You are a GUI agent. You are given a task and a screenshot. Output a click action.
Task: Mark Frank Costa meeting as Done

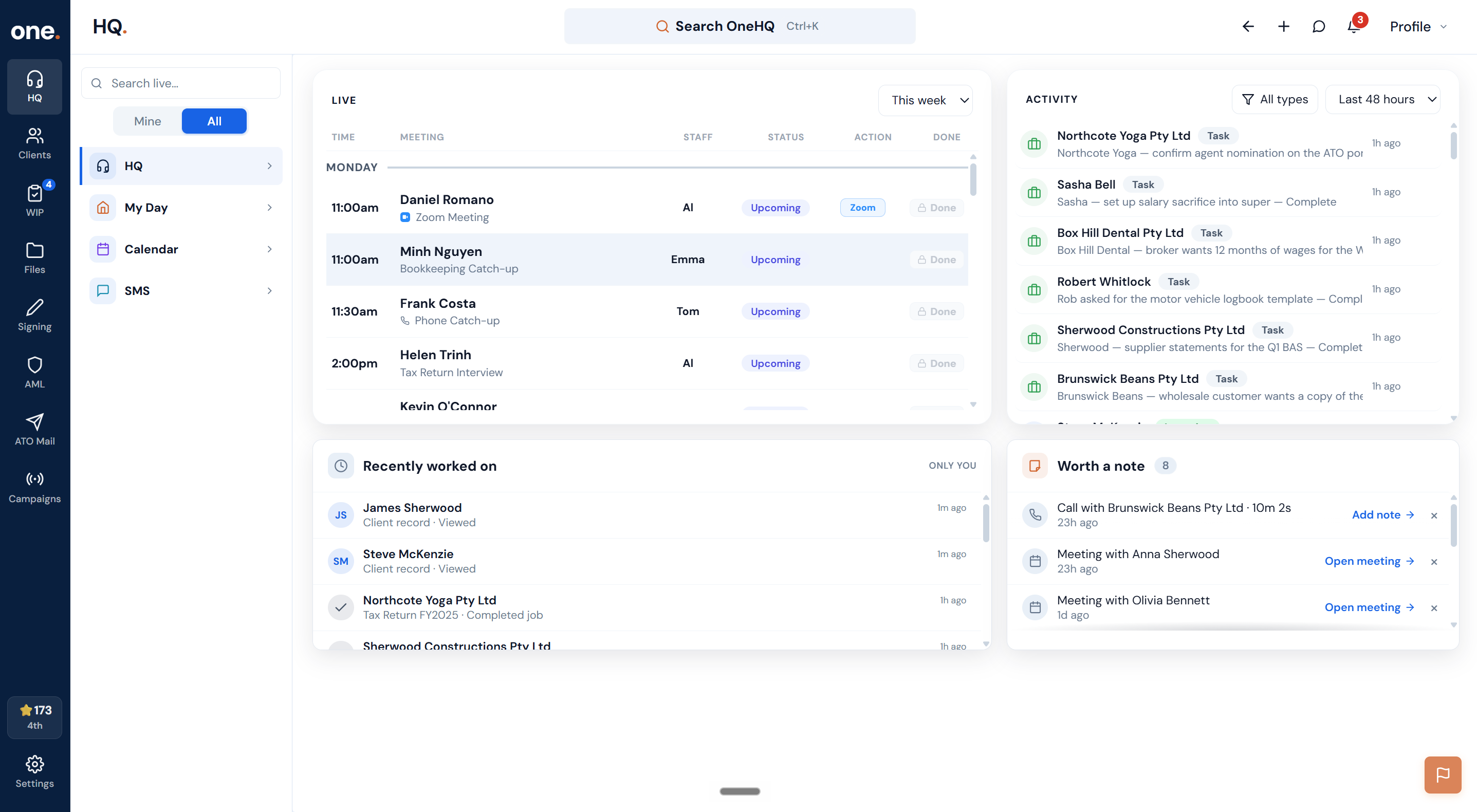click(x=937, y=311)
